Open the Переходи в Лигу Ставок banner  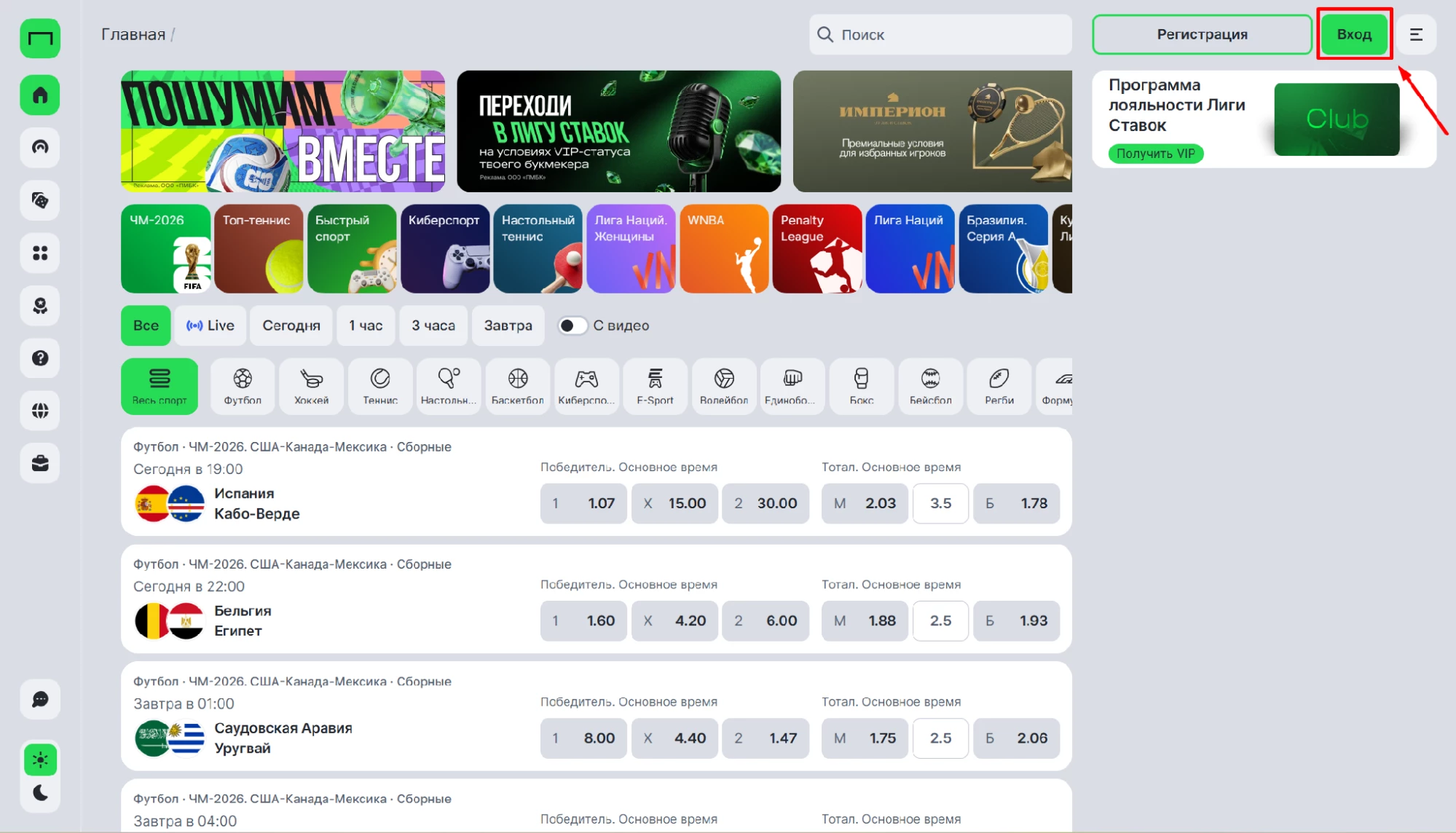point(618,131)
